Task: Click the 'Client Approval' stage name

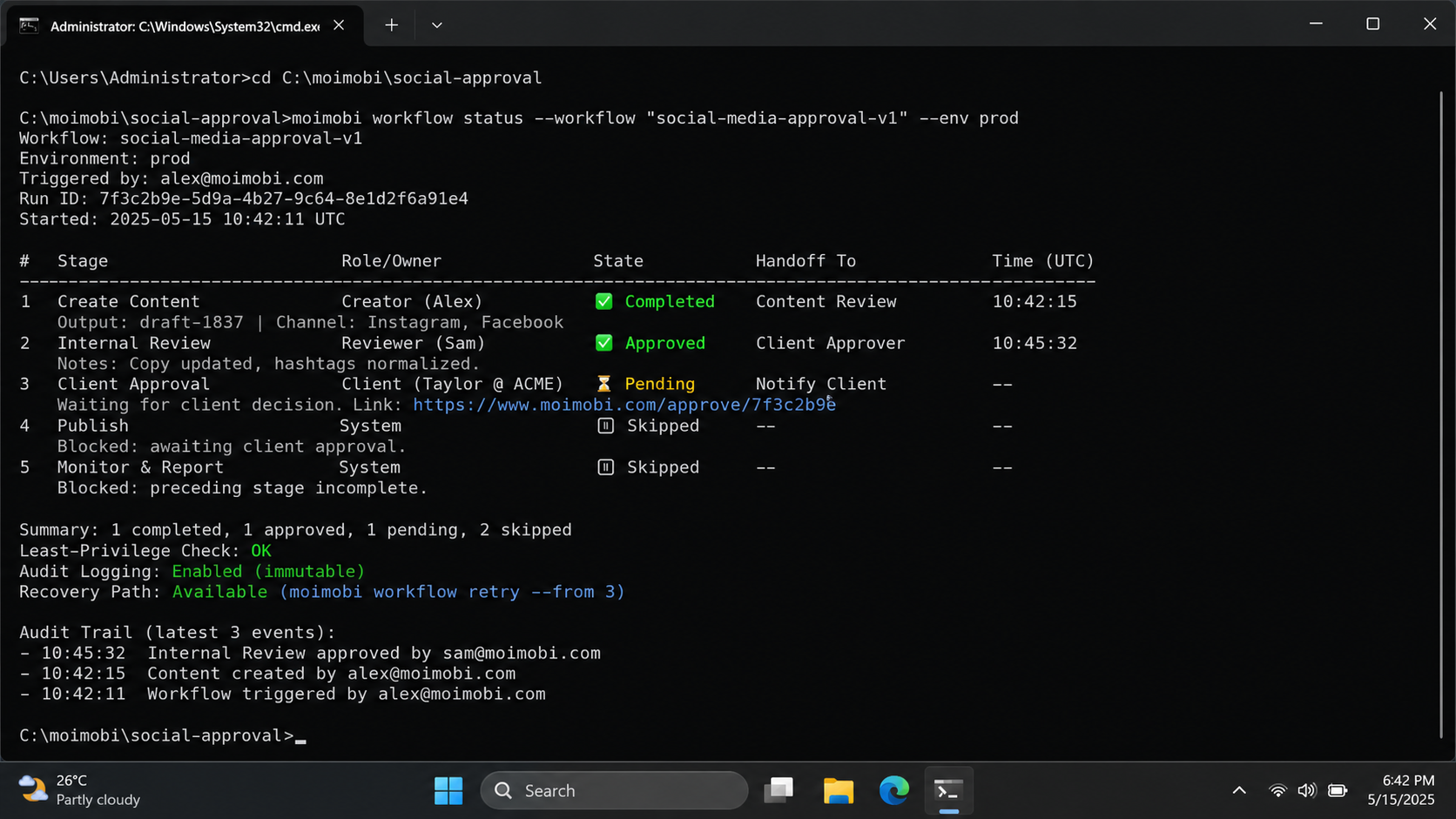Action: [x=133, y=384]
